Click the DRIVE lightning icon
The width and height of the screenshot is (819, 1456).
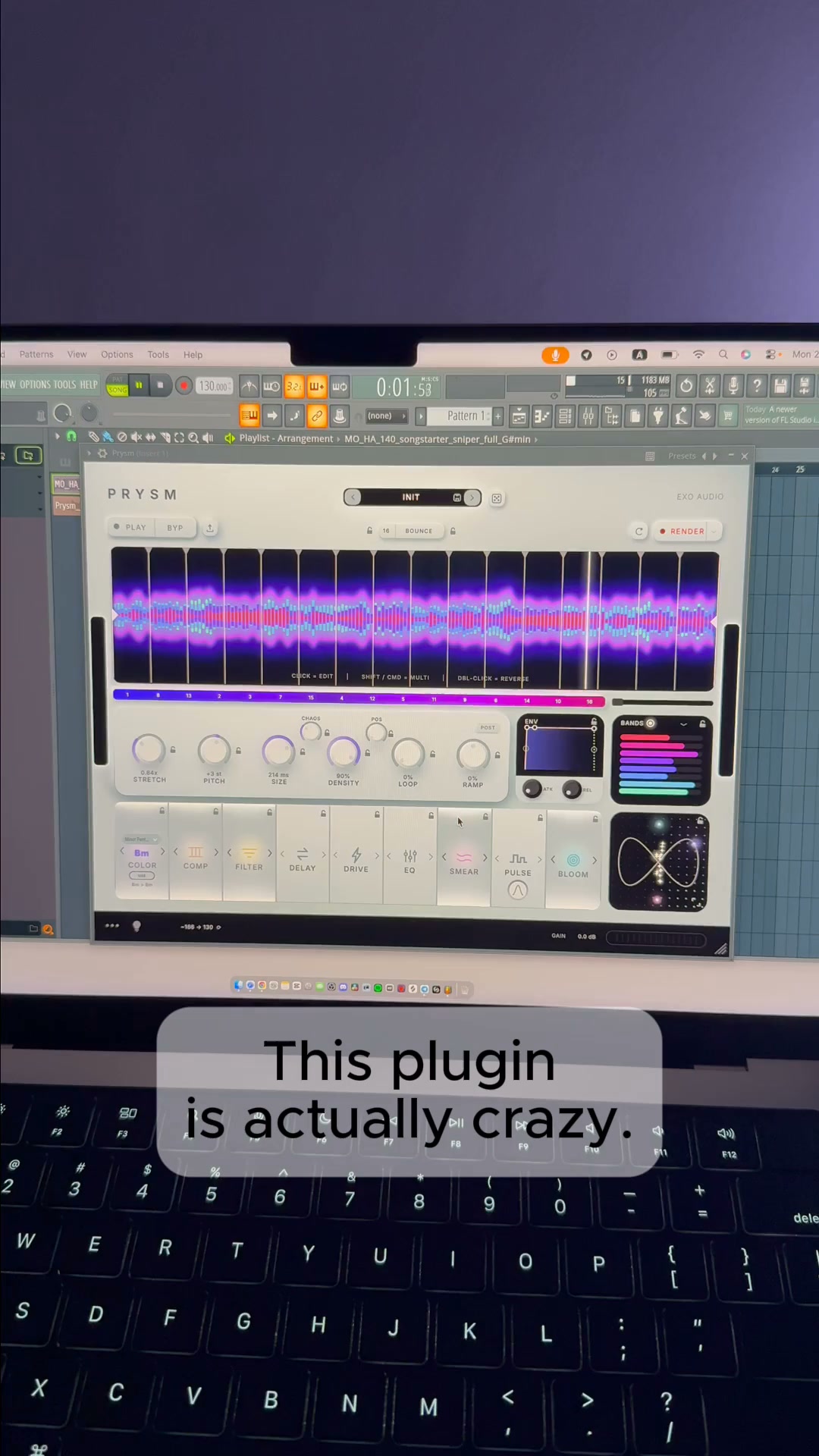pos(356,855)
